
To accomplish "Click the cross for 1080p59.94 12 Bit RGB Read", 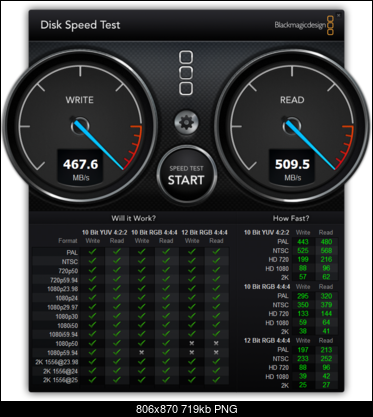I will tap(216, 352).
